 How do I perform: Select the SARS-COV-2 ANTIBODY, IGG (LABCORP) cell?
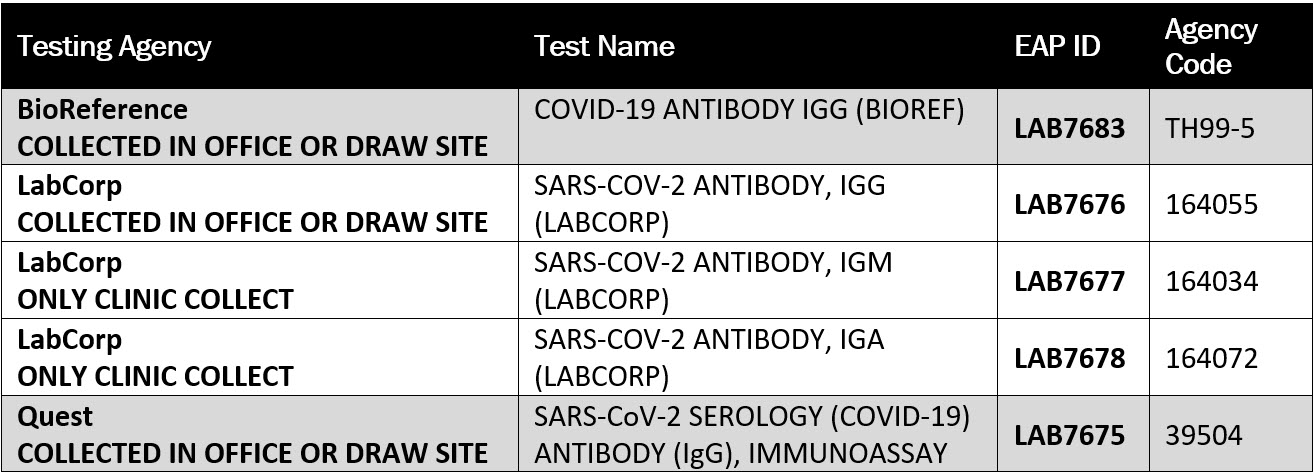710,204
